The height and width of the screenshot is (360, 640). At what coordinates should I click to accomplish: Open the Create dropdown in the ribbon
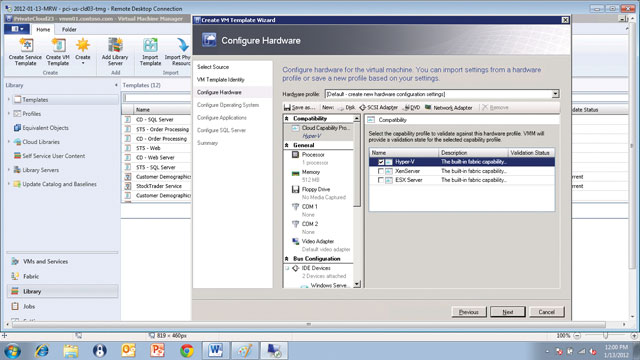82,52
